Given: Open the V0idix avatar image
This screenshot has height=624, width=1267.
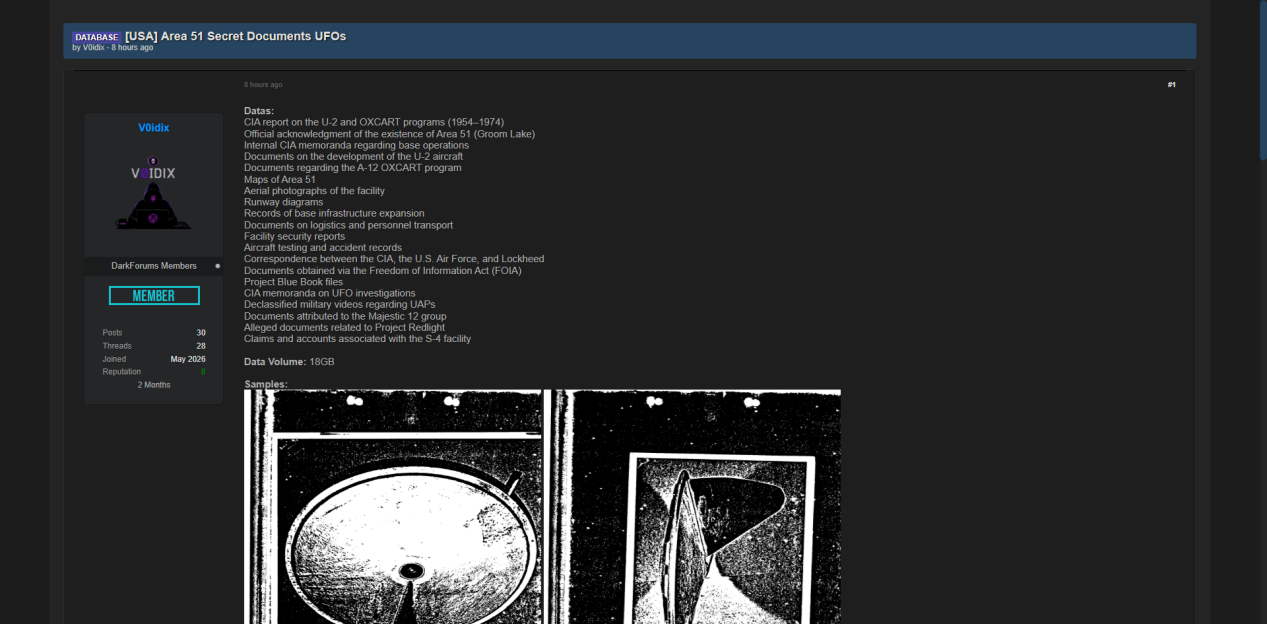Looking at the screenshot, I should tap(153, 192).
